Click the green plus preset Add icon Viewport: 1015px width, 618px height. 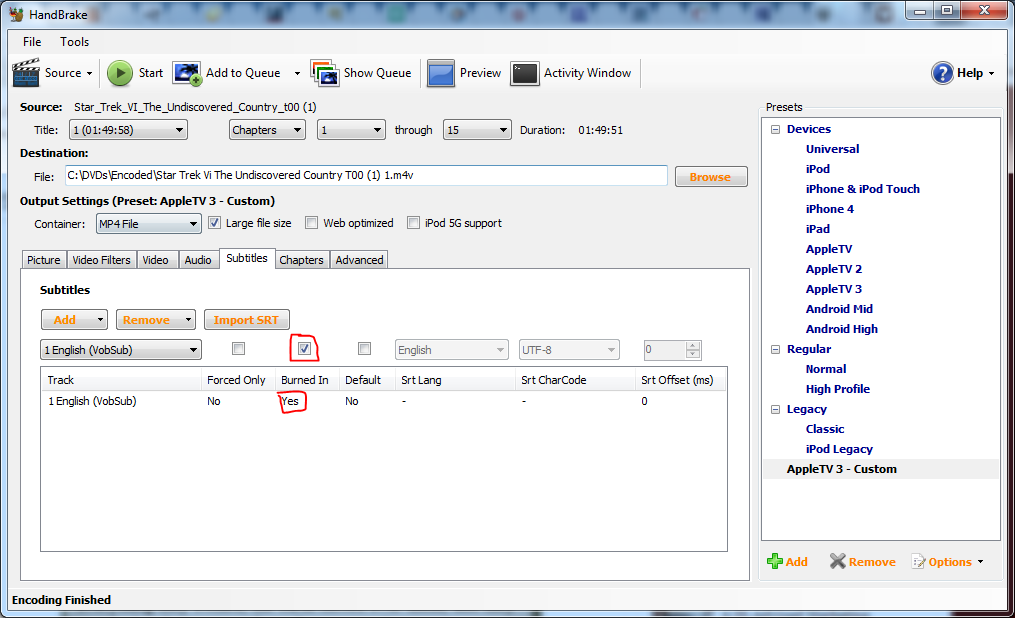point(774,561)
